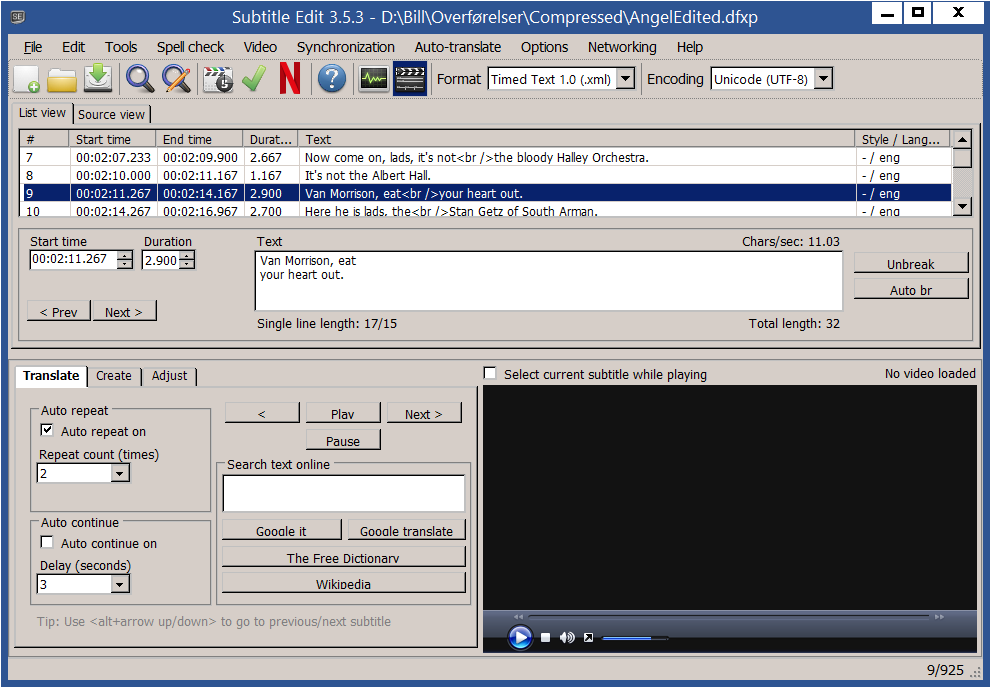Screen dimensions: 991x688
Task: Click the green checkmark spell check icon
Action: (x=254, y=79)
